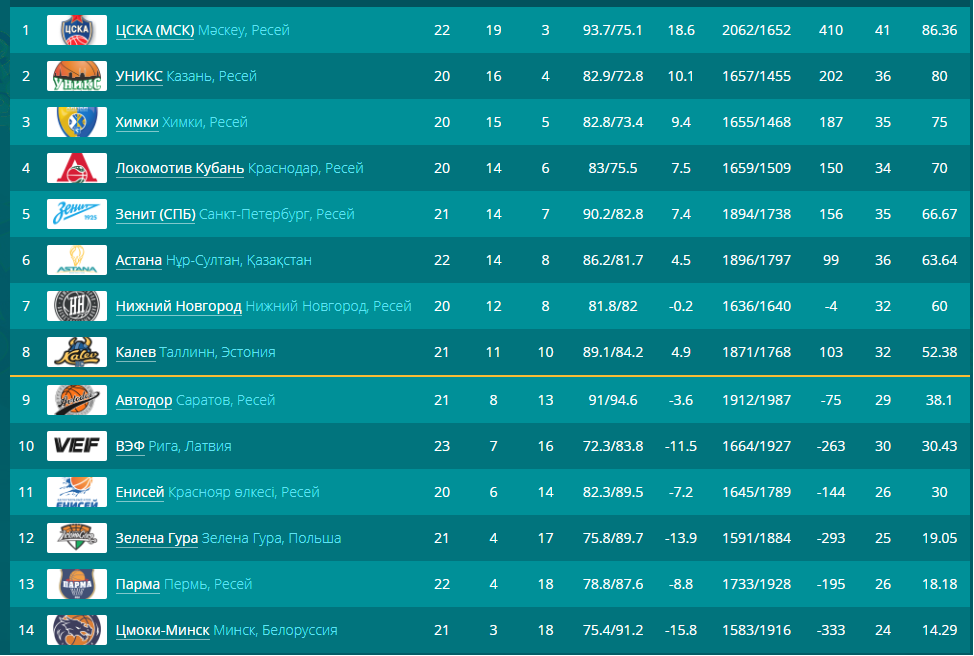Viewport: 974px width, 656px height.
Task: Click the 91/94.6 average for Avtodor
Action: 612,400
